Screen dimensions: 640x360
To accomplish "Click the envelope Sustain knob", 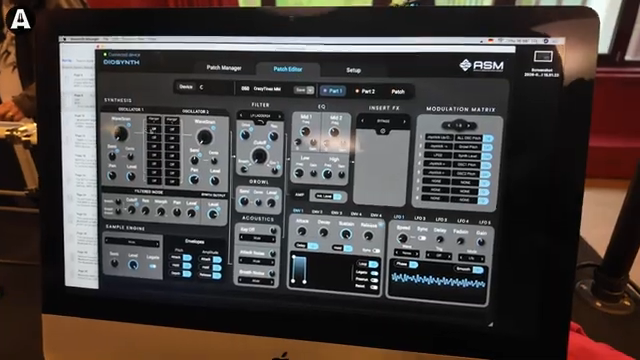I will click(x=346, y=234).
